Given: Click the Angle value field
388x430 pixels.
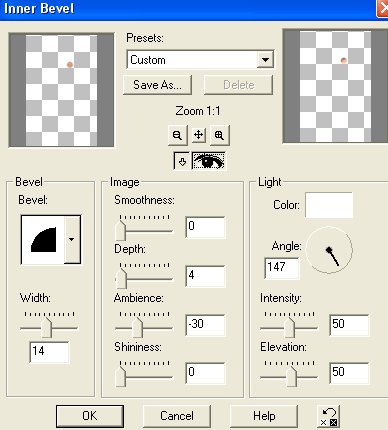Looking at the screenshot, I should pos(282,268).
